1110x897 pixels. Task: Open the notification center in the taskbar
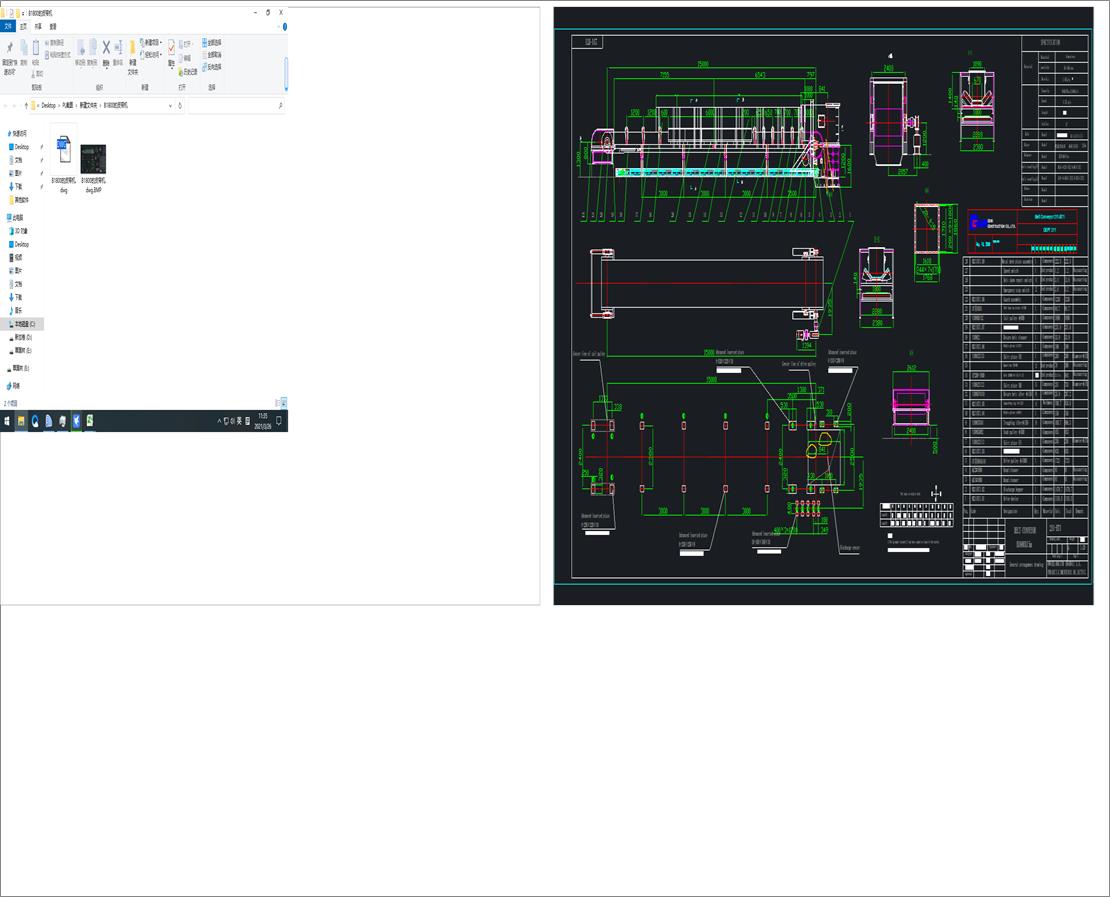pos(279,421)
